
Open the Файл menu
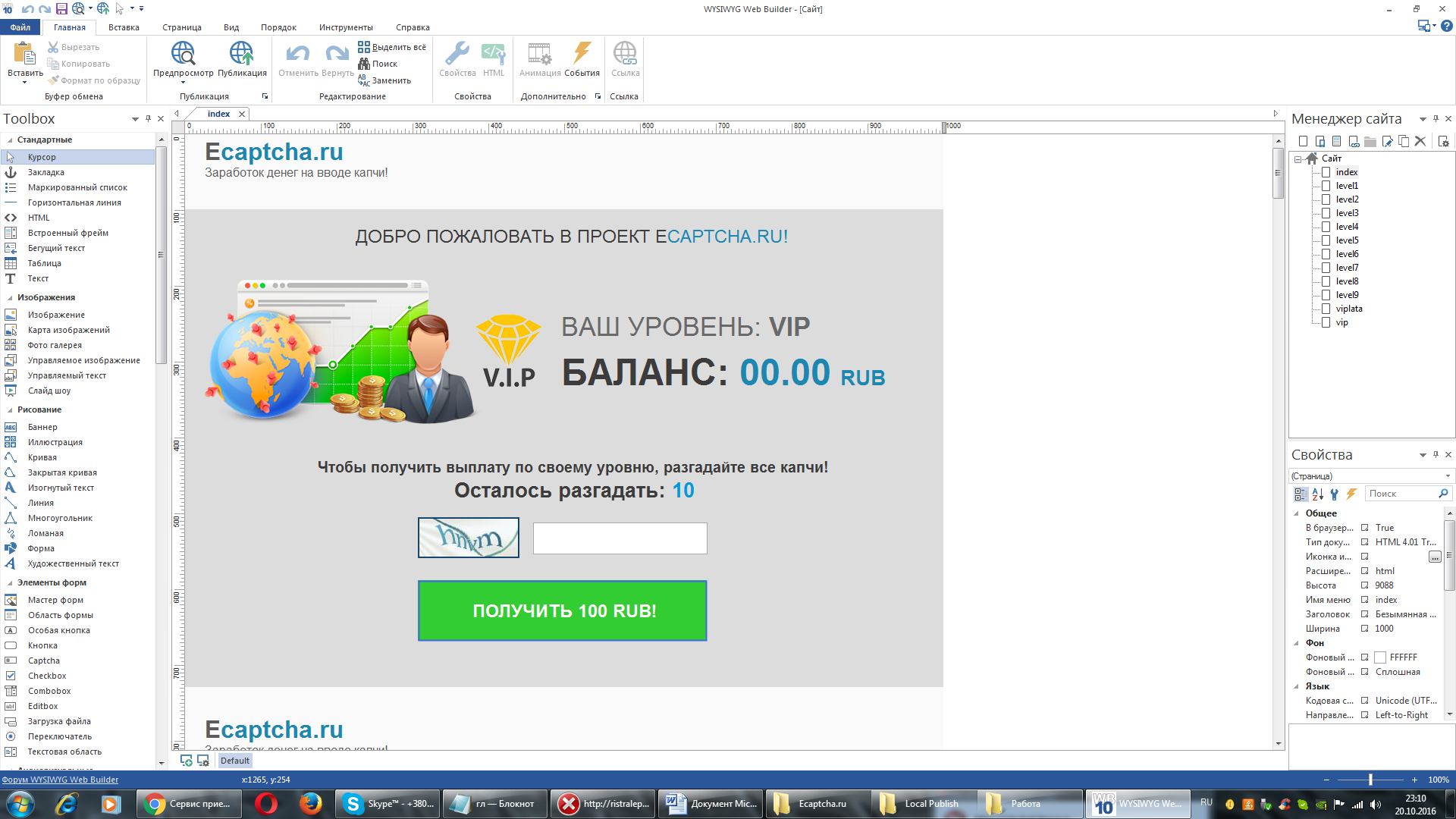pos(20,27)
